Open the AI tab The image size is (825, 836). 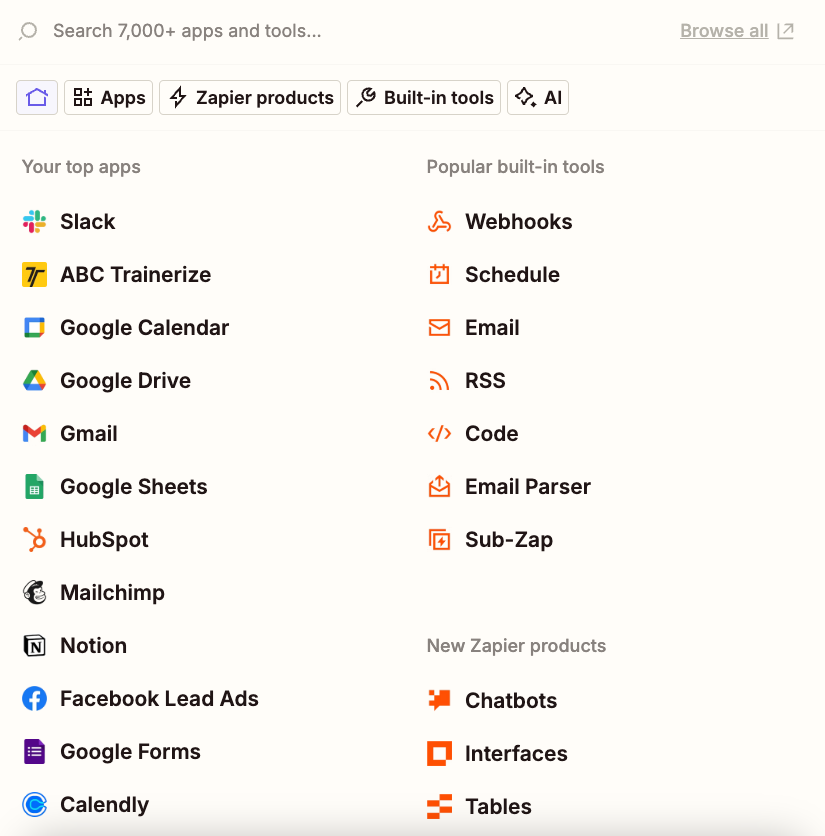coord(538,98)
